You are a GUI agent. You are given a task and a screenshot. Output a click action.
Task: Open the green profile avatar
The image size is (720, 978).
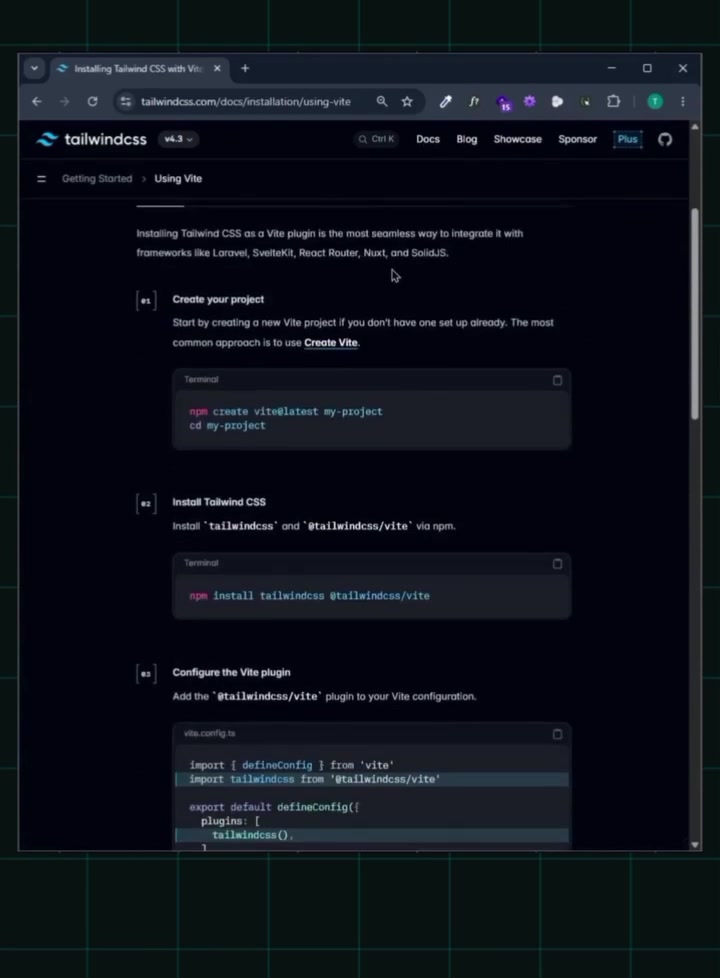[655, 101]
